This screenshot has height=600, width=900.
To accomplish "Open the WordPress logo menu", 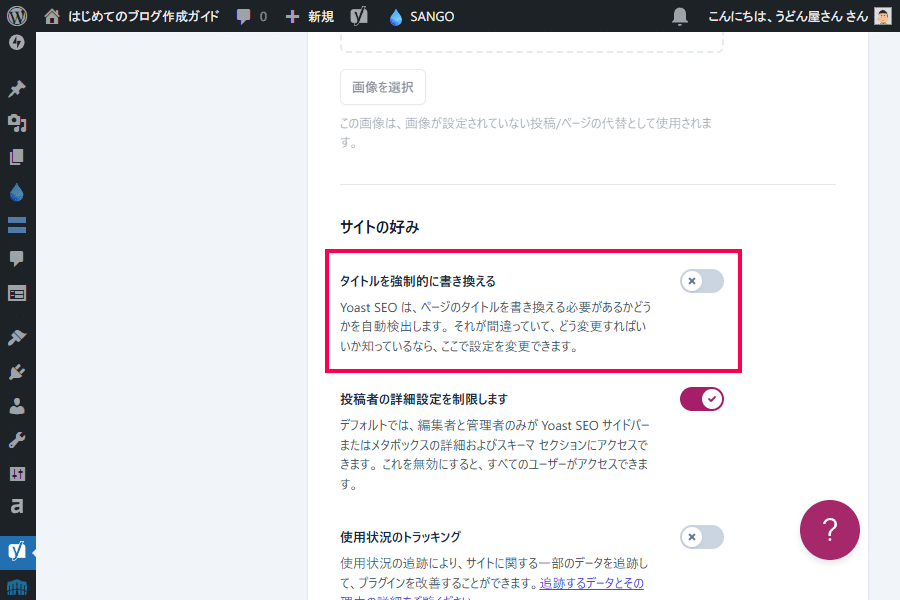I will point(17,16).
